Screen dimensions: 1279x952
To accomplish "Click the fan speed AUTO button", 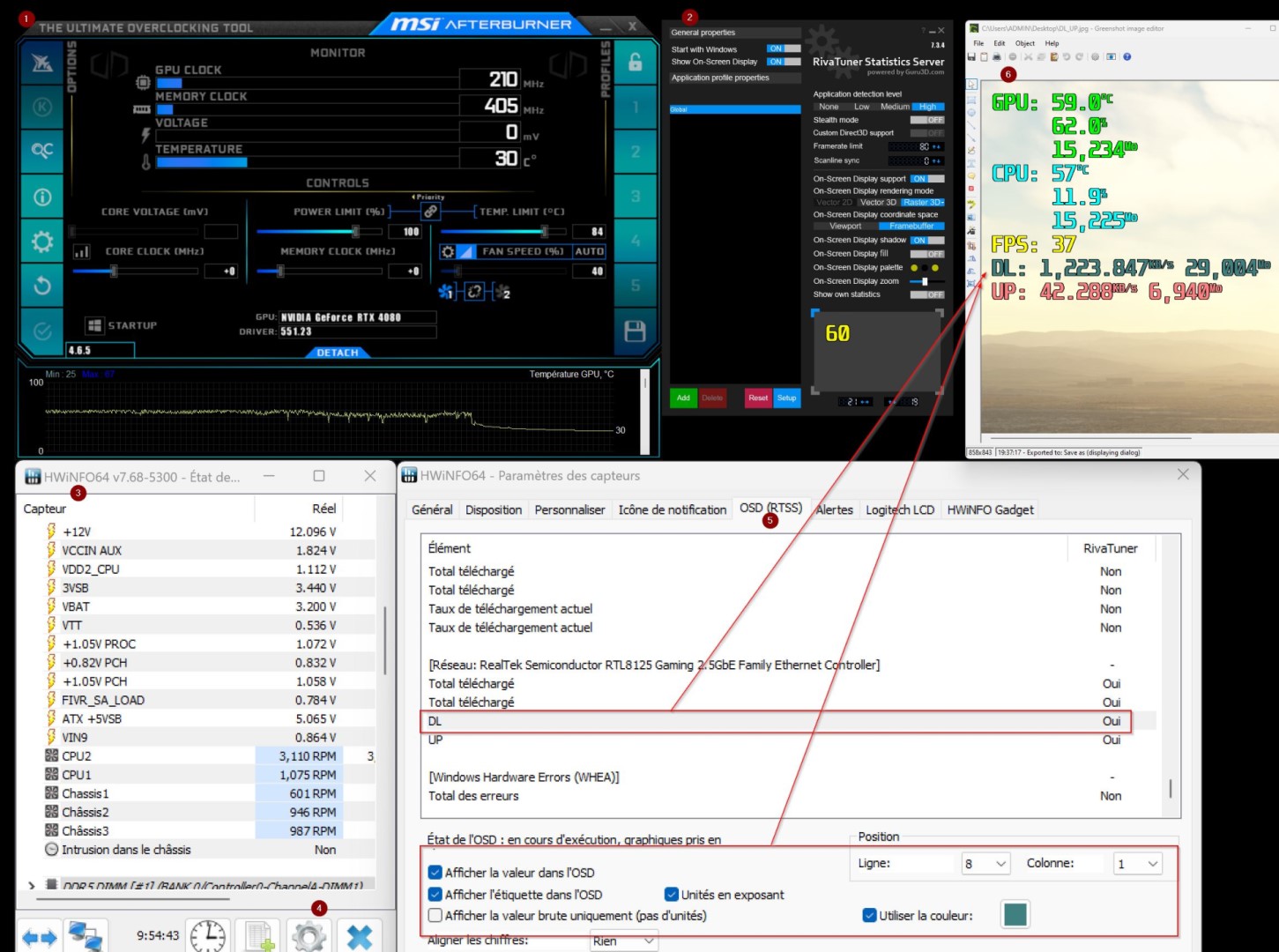I will [x=589, y=251].
